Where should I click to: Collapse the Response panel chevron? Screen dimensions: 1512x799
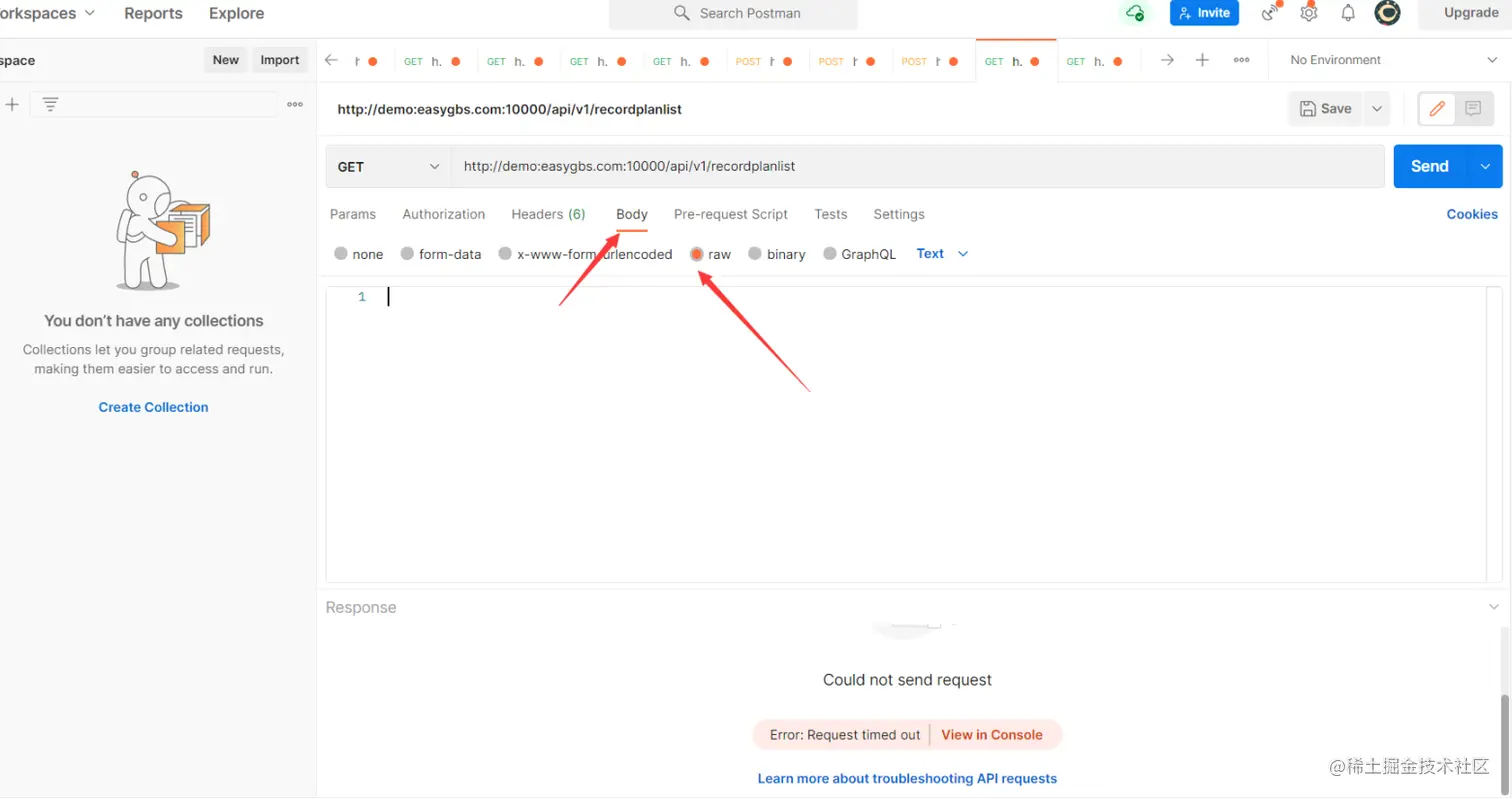1494,607
